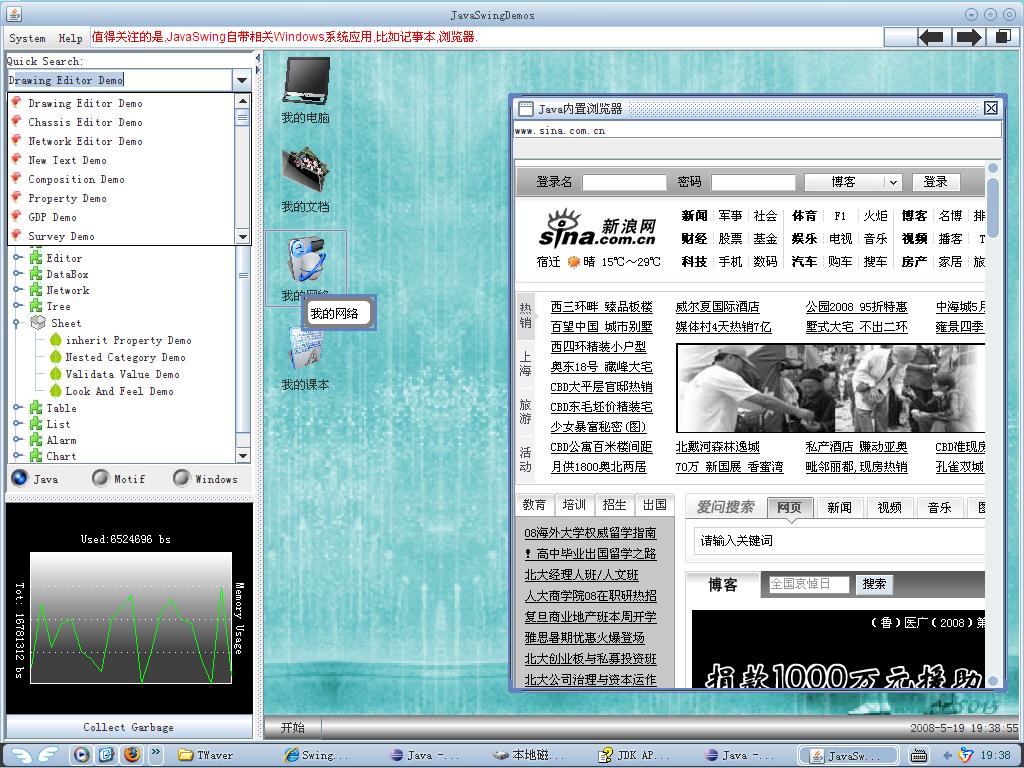Open the Quick Search dropdown arrow
The height and width of the screenshot is (768, 1024).
coord(242,80)
